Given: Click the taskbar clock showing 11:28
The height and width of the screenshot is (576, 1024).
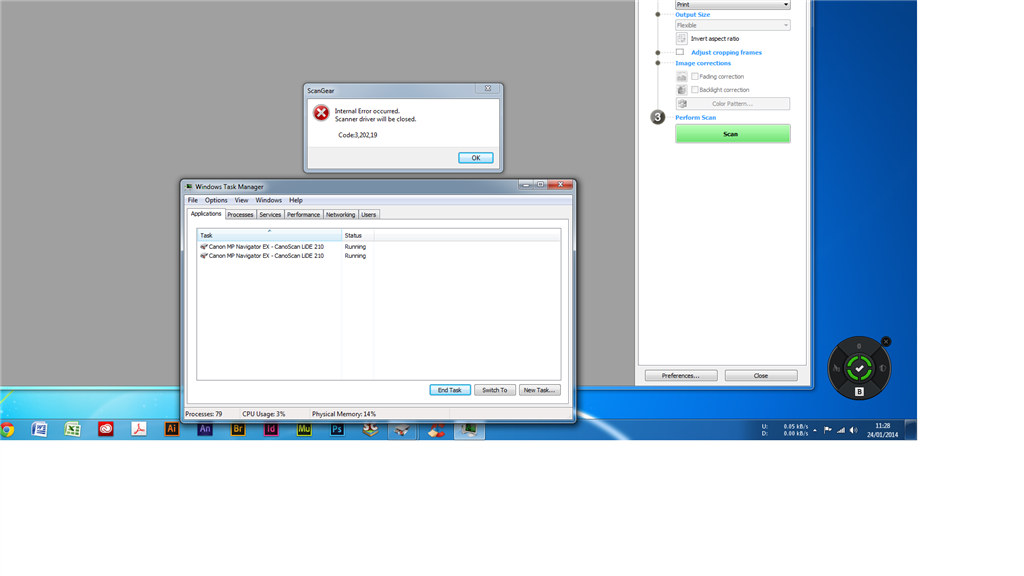Looking at the screenshot, I should click(883, 430).
